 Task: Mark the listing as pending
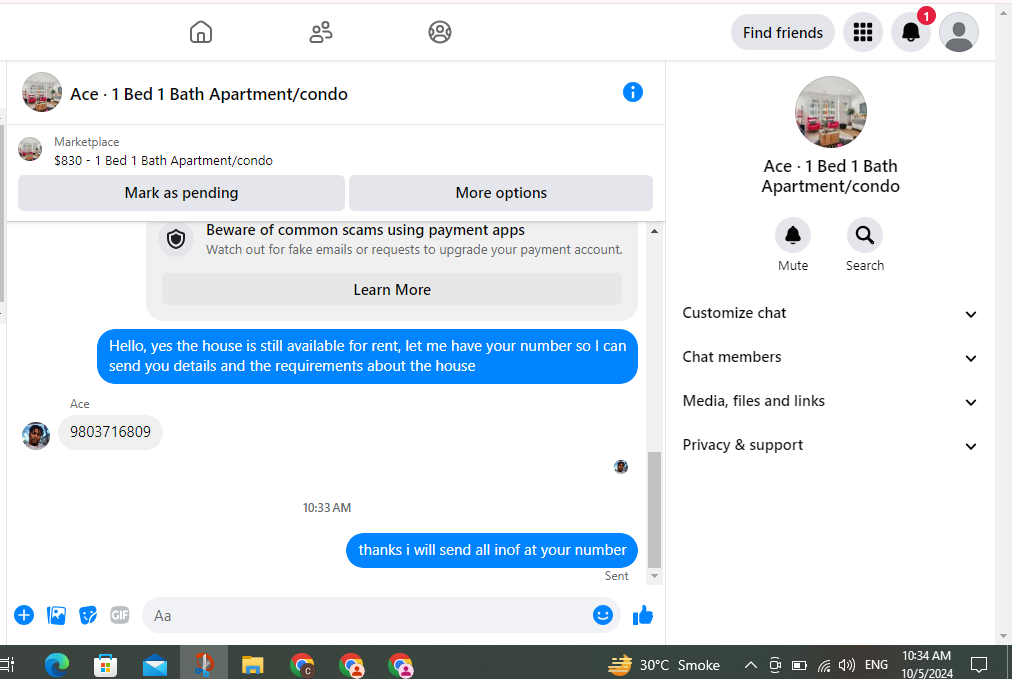click(181, 193)
